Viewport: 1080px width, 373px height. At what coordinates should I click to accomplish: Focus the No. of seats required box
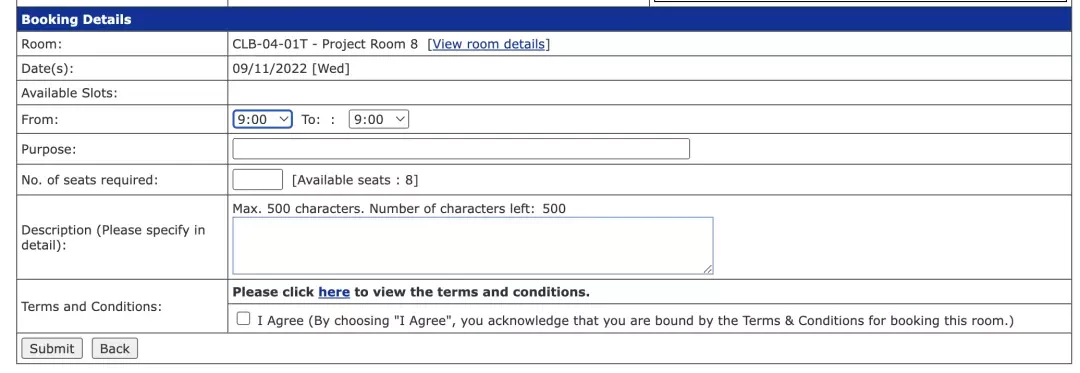click(258, 180)
